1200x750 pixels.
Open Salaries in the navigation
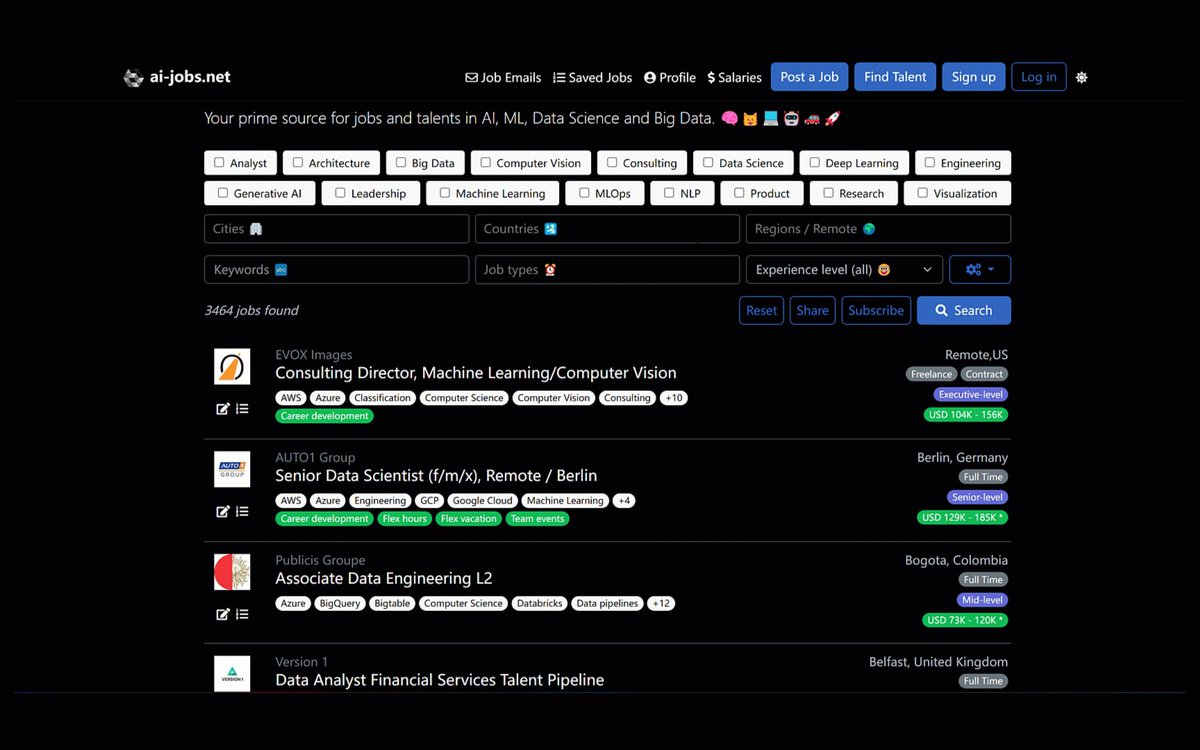pyautogui.click(x=734, y=77)
